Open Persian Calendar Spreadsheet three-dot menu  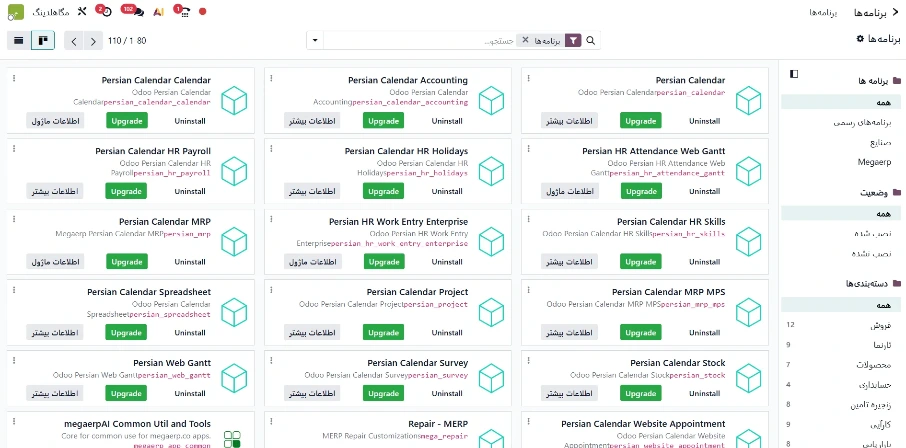coord(14,290)
